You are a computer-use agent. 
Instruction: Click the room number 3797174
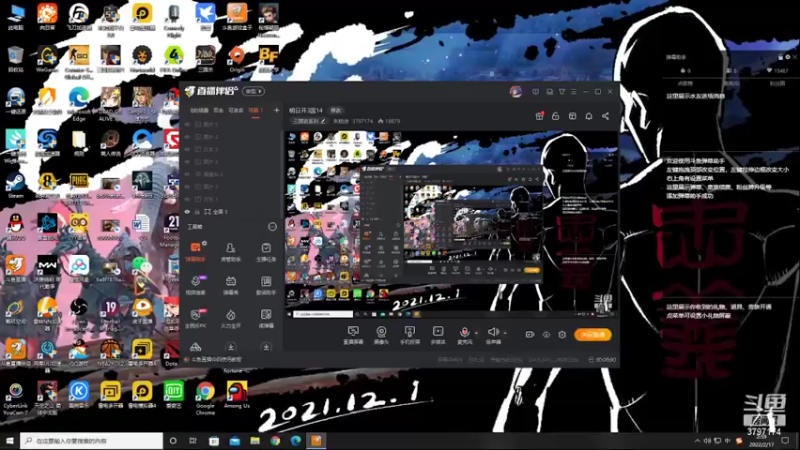click(362, 121)
